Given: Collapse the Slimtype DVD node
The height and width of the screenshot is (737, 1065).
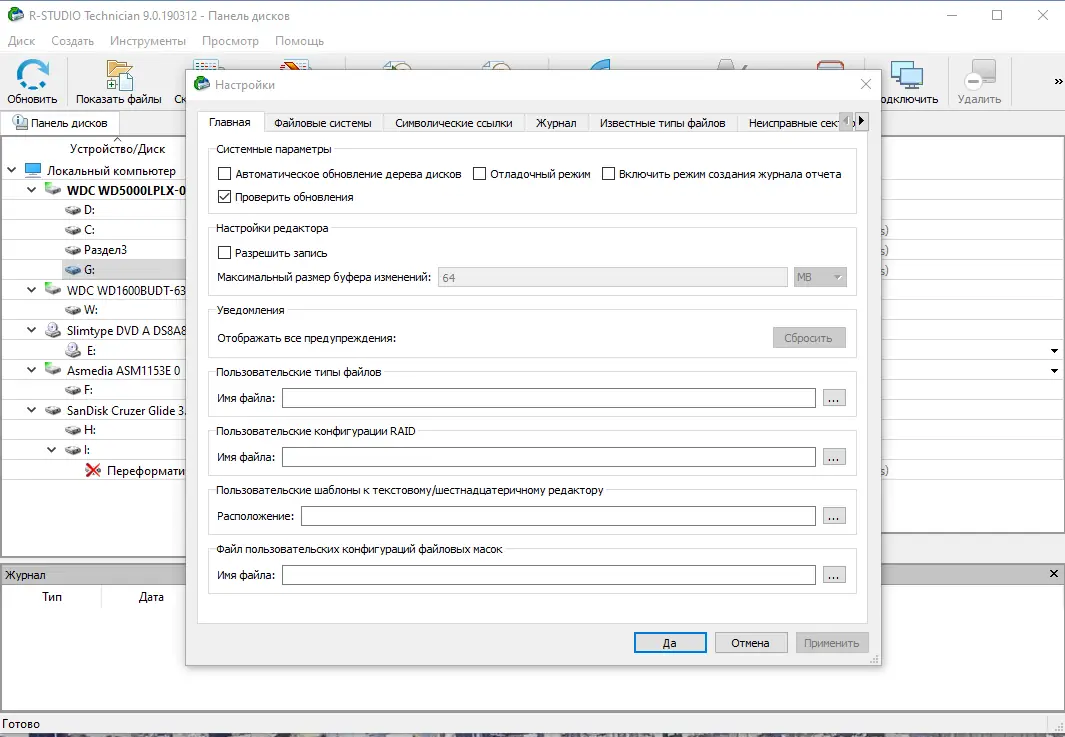Looking at the screenshot, I should point(32,330).
